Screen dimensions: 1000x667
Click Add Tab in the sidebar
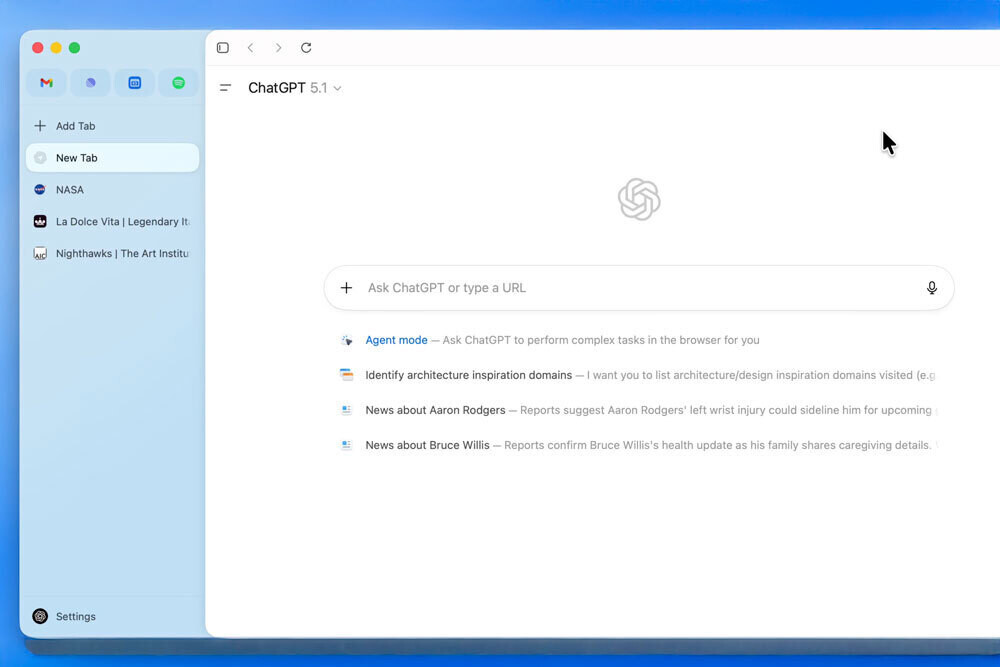click(x=75, y=126)
